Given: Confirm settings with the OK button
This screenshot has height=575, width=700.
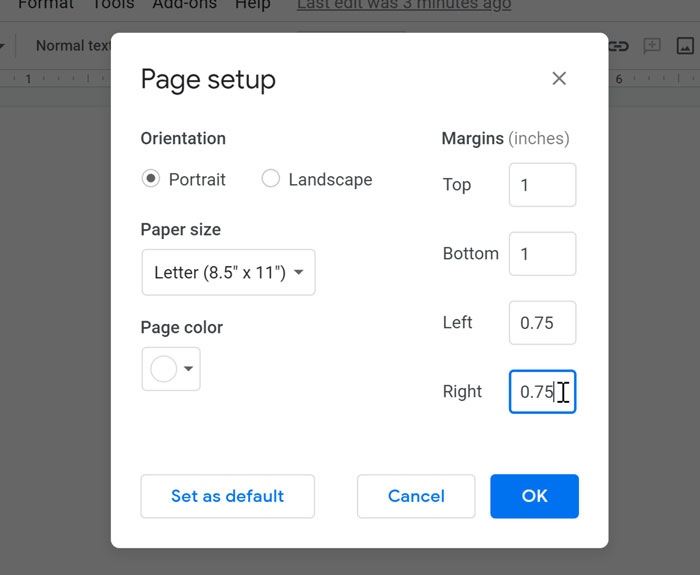Looking at the screenshot, I should [x=534, y=496].
